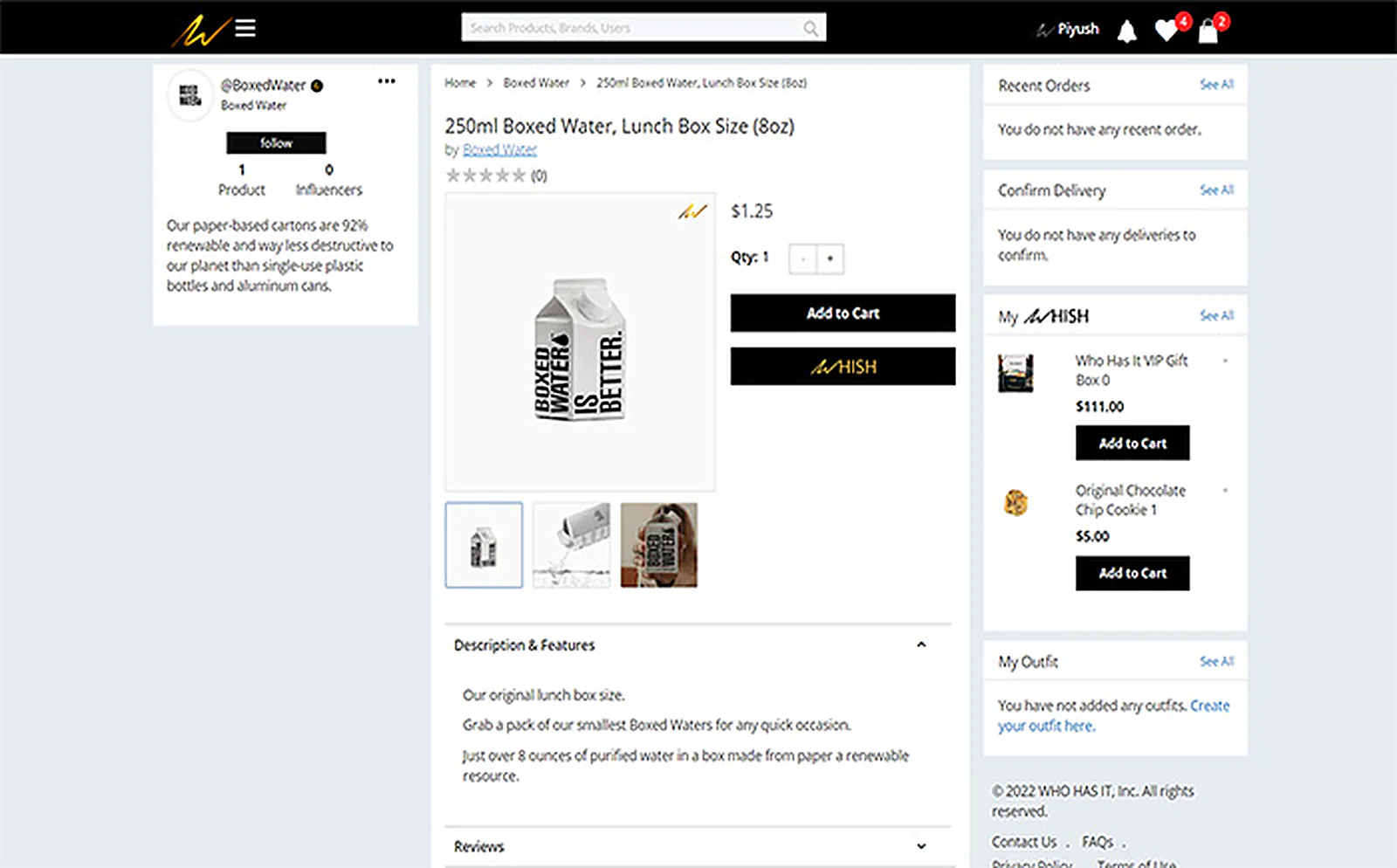This screenshot has height=868, width=1397.
Task: See all My Outfit items
Action: coord(1216,662)
